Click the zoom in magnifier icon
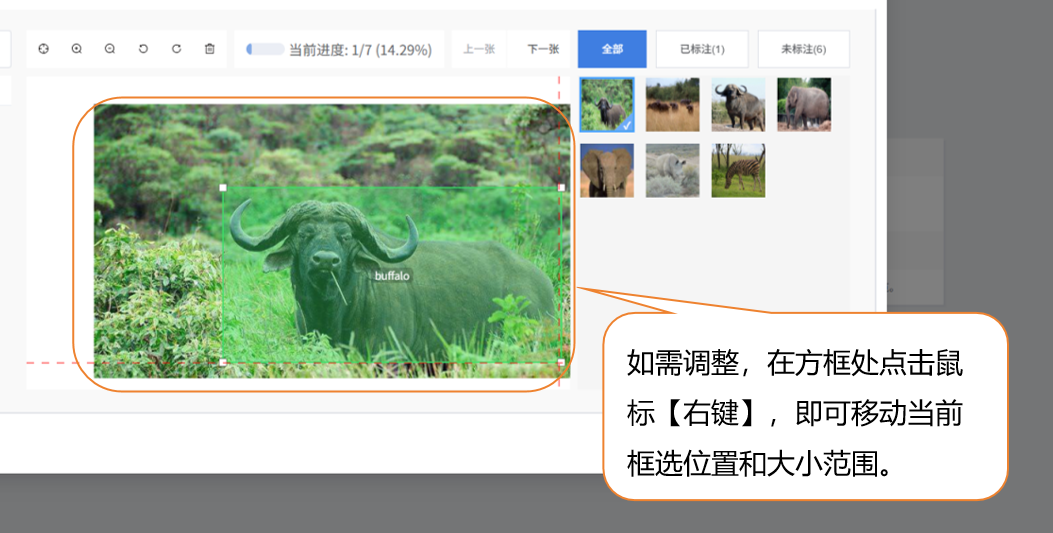This screenshot has height=533, width=1053. 76,49
